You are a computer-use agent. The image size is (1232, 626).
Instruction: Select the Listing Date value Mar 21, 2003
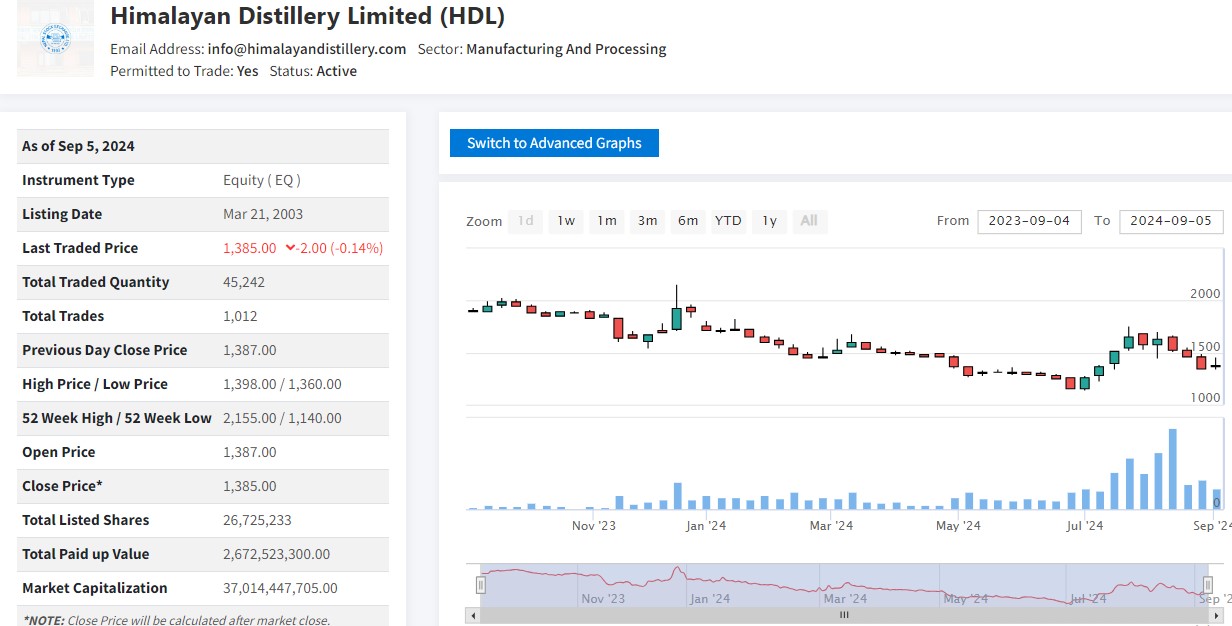[263, 214]
